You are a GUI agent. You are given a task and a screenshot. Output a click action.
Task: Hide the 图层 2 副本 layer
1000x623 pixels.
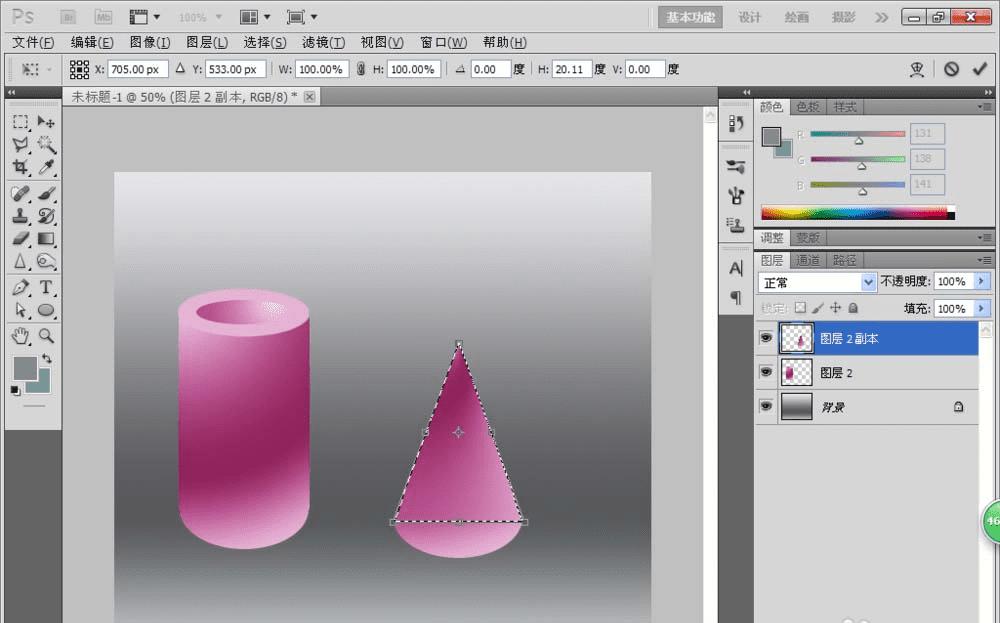pos(766,339)
